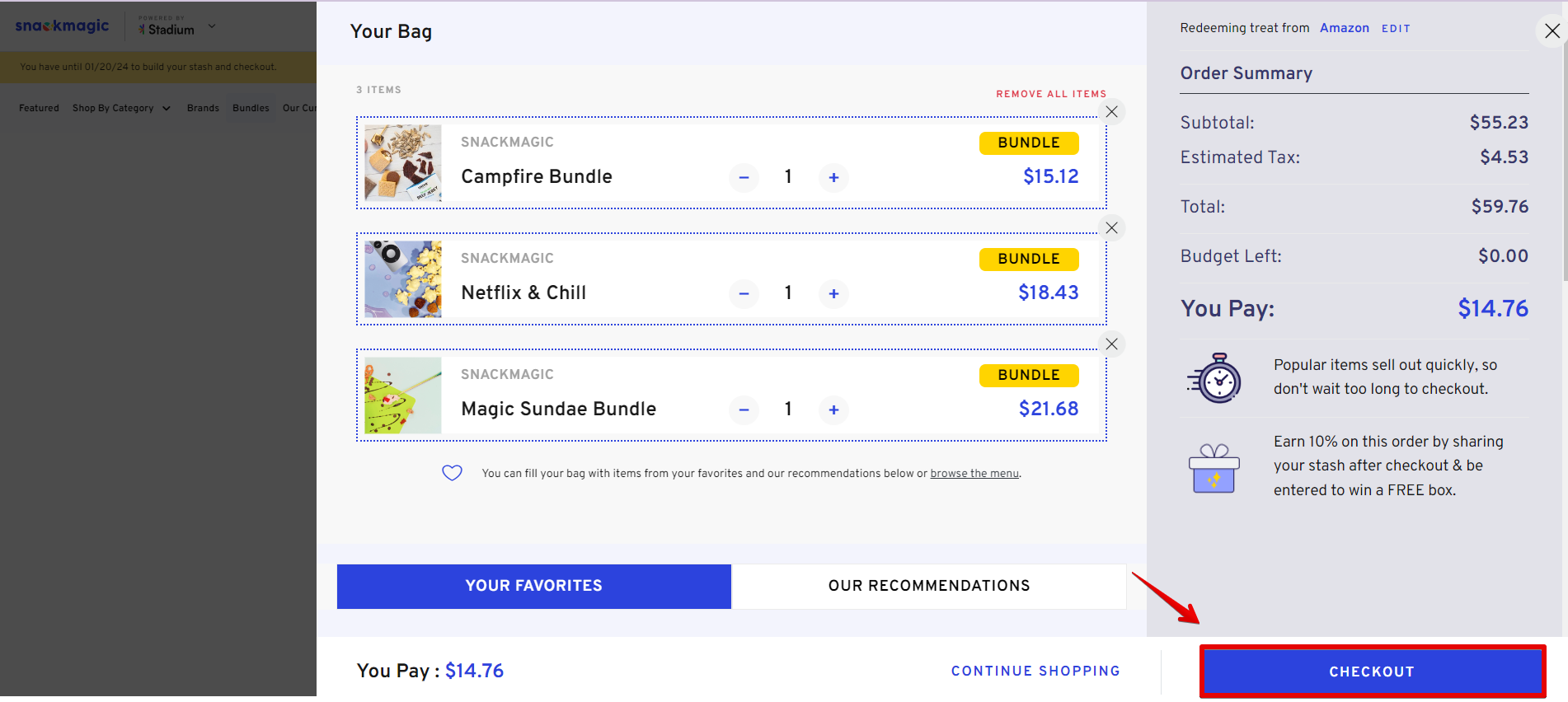Remove Campfire Bundle with its X icon
Screen dimensions: 1568x702
(1112, 112)
